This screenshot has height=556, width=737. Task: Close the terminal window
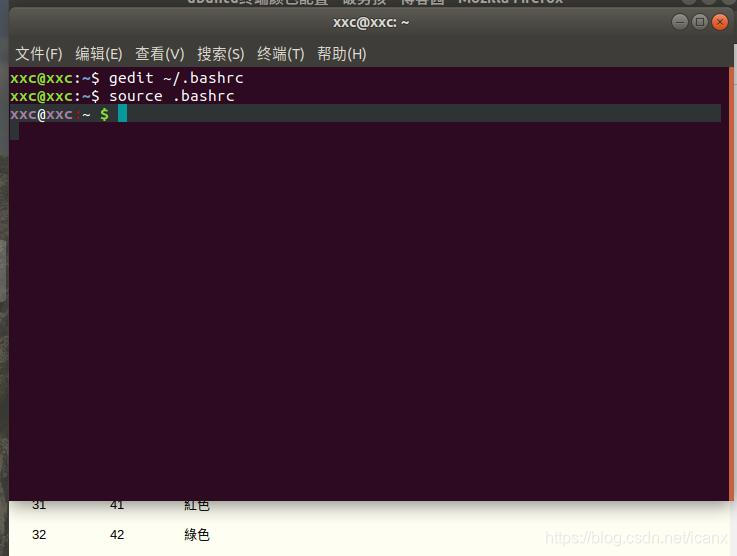point(720,22)
